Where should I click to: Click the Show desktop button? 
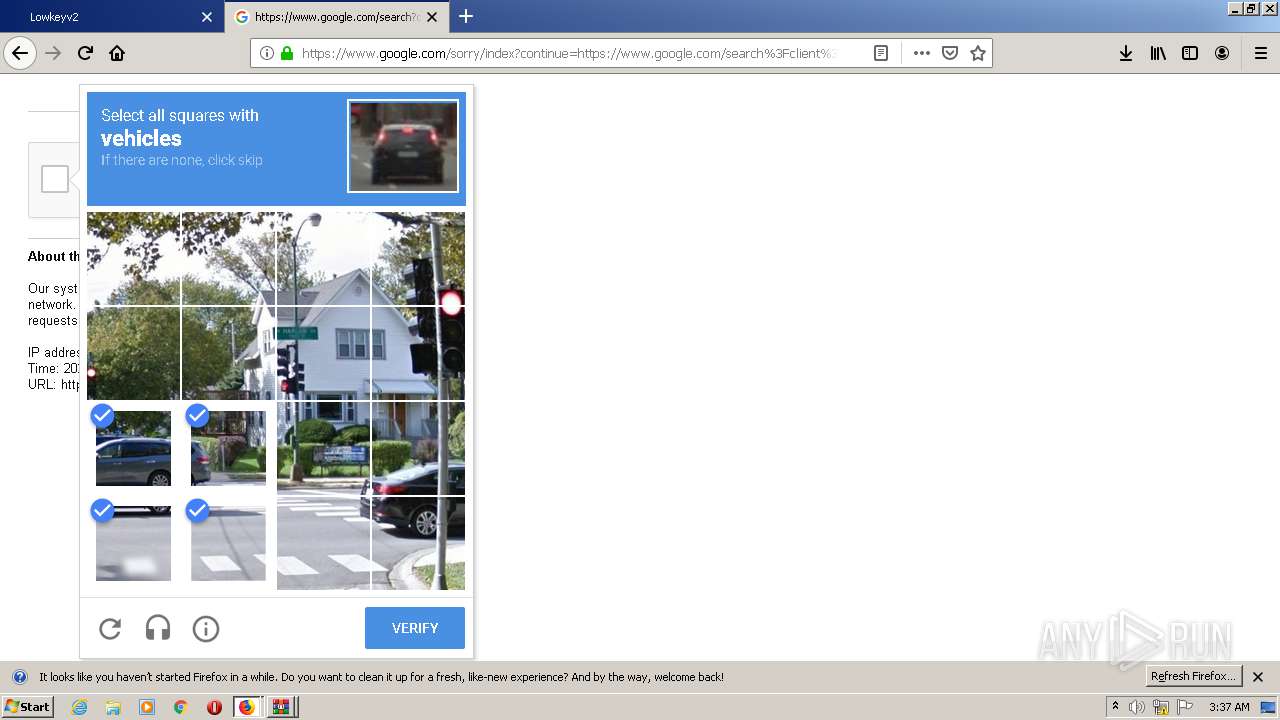[1268, 707]
